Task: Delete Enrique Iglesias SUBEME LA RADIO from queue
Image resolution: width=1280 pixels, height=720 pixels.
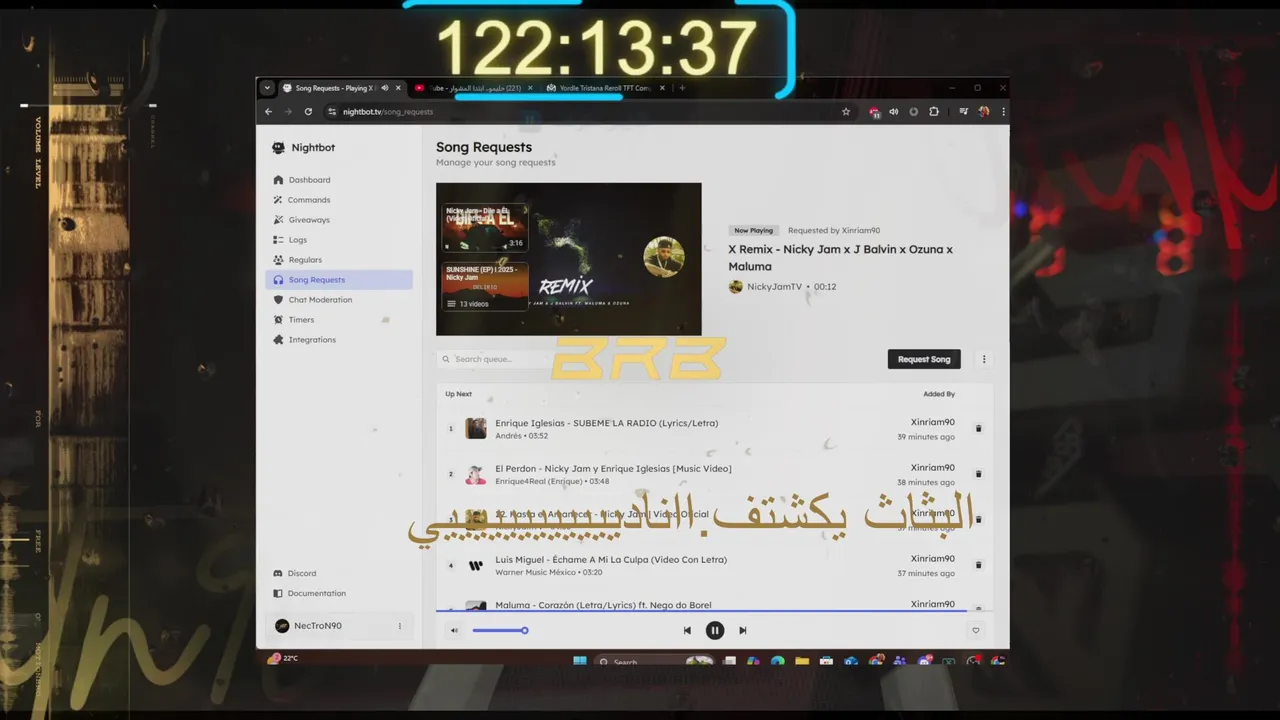Action: point(978,429)
